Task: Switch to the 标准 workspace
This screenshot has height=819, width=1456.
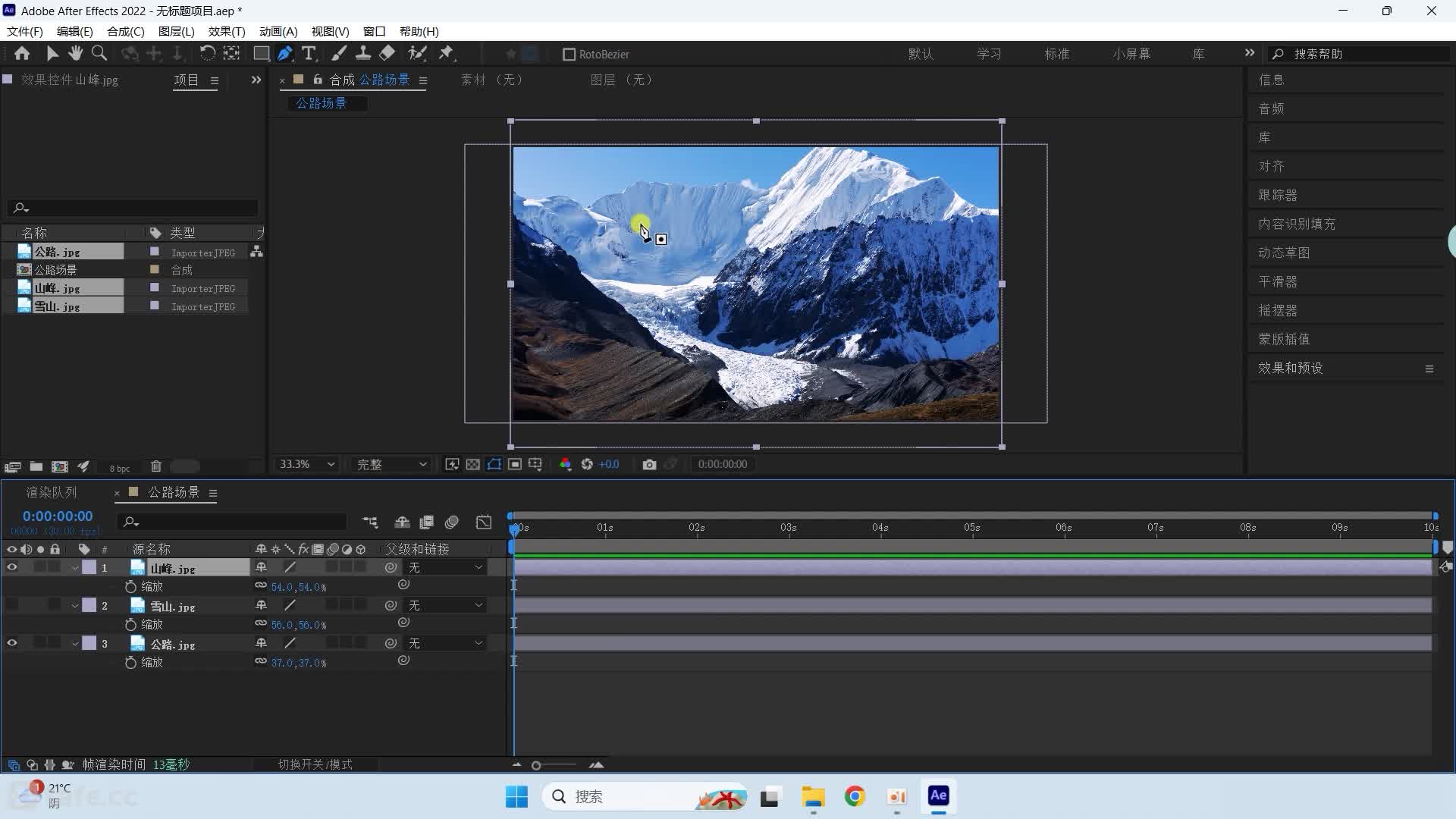Action: 1056,55
